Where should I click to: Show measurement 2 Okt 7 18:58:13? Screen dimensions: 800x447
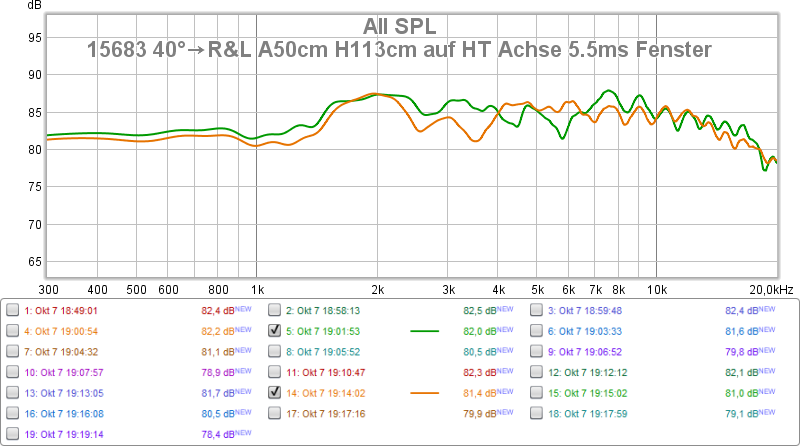pyautogui.click(x=275, y=310)
